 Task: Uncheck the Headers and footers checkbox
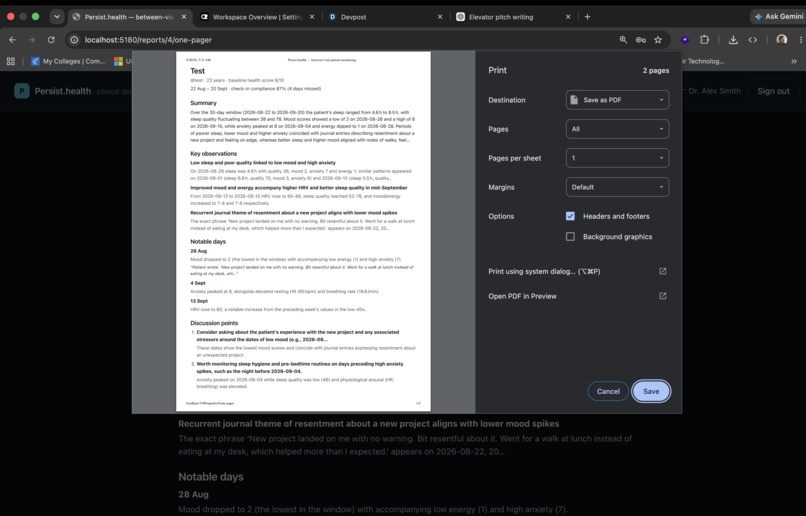570,216
